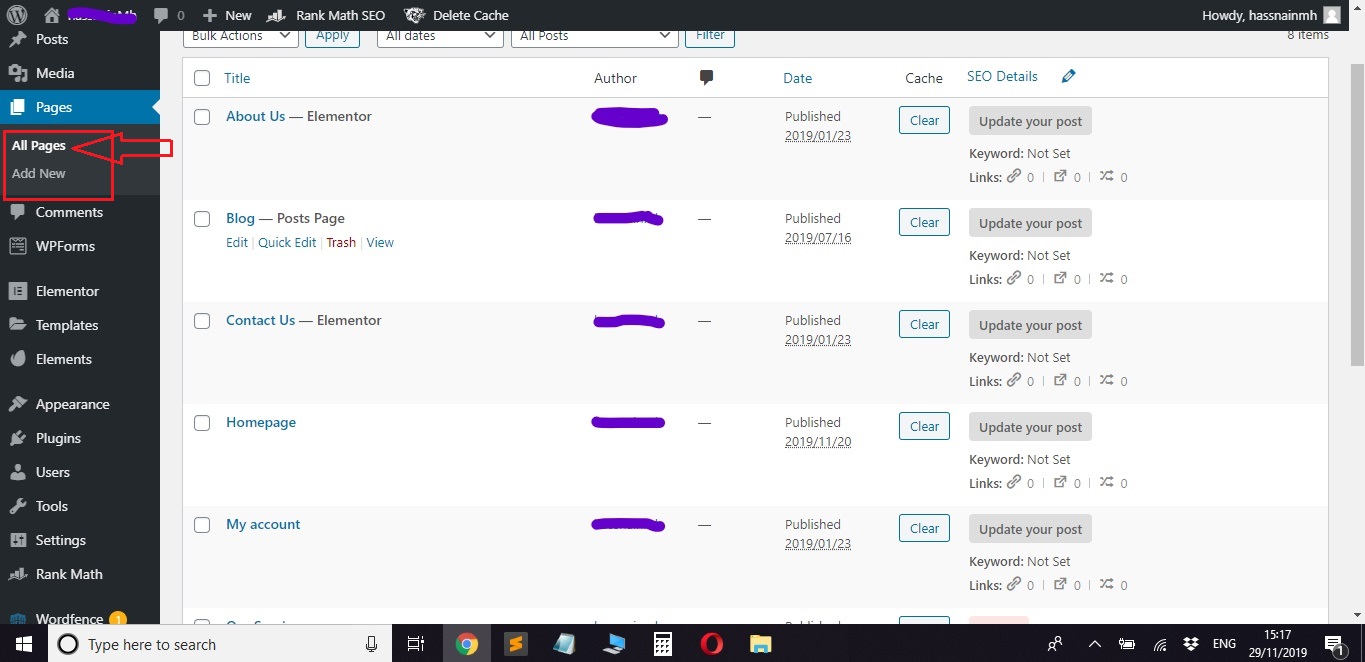Click the site home icon
The height and width of the screenshot is (662, 1365).
[x=52, y=15]
